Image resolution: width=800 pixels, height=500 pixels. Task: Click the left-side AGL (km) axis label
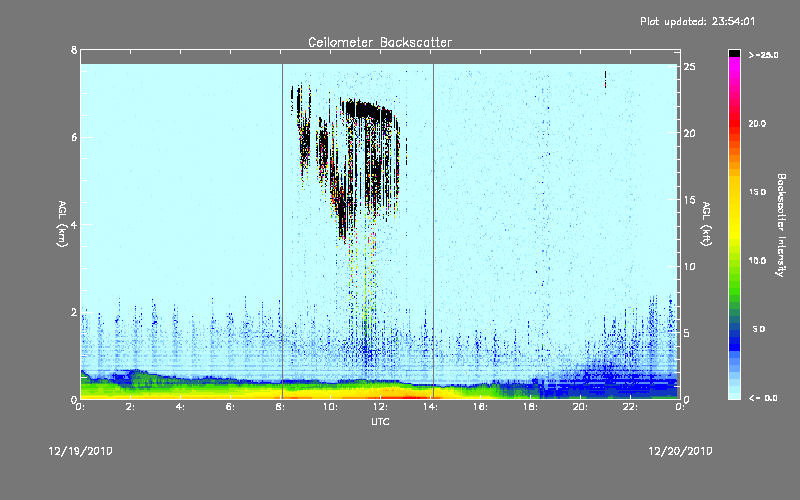62,224
